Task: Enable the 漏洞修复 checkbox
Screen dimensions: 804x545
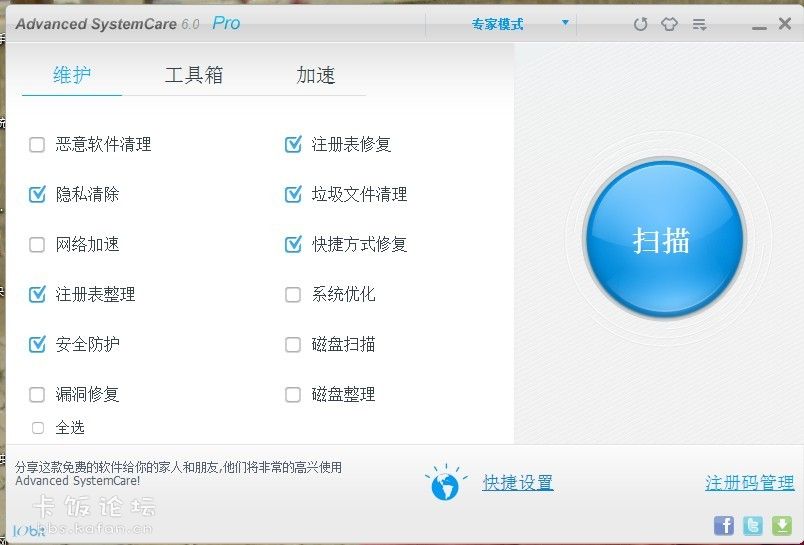Action: click(37, 394)
